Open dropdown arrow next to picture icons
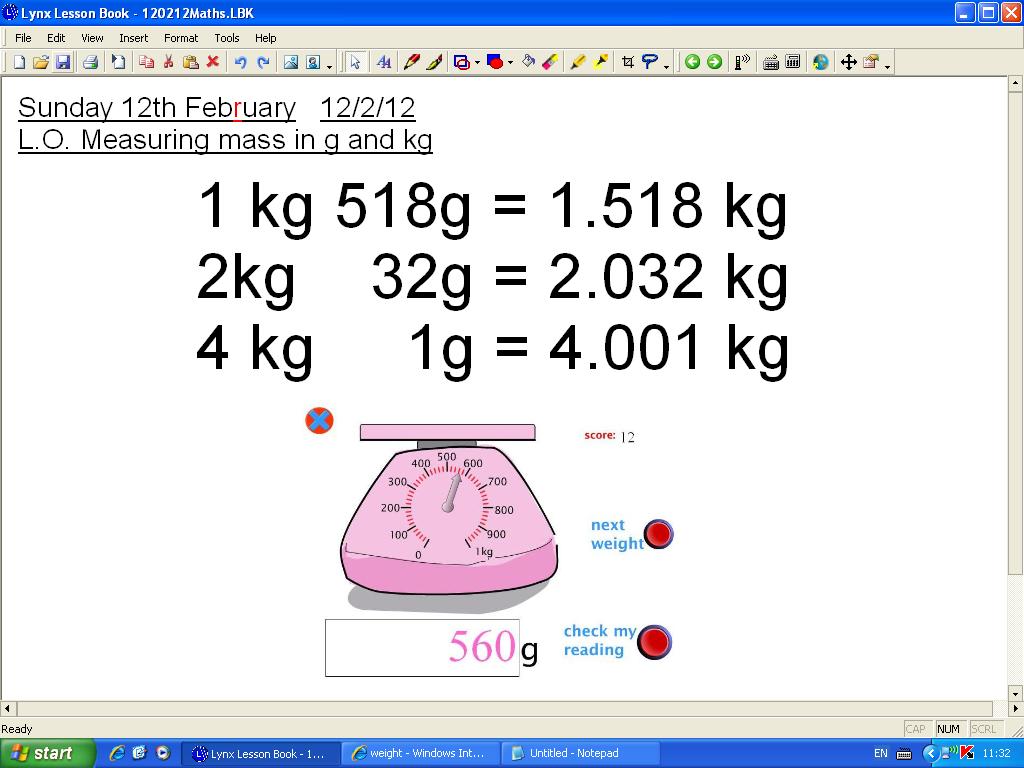 pos(329,65)
